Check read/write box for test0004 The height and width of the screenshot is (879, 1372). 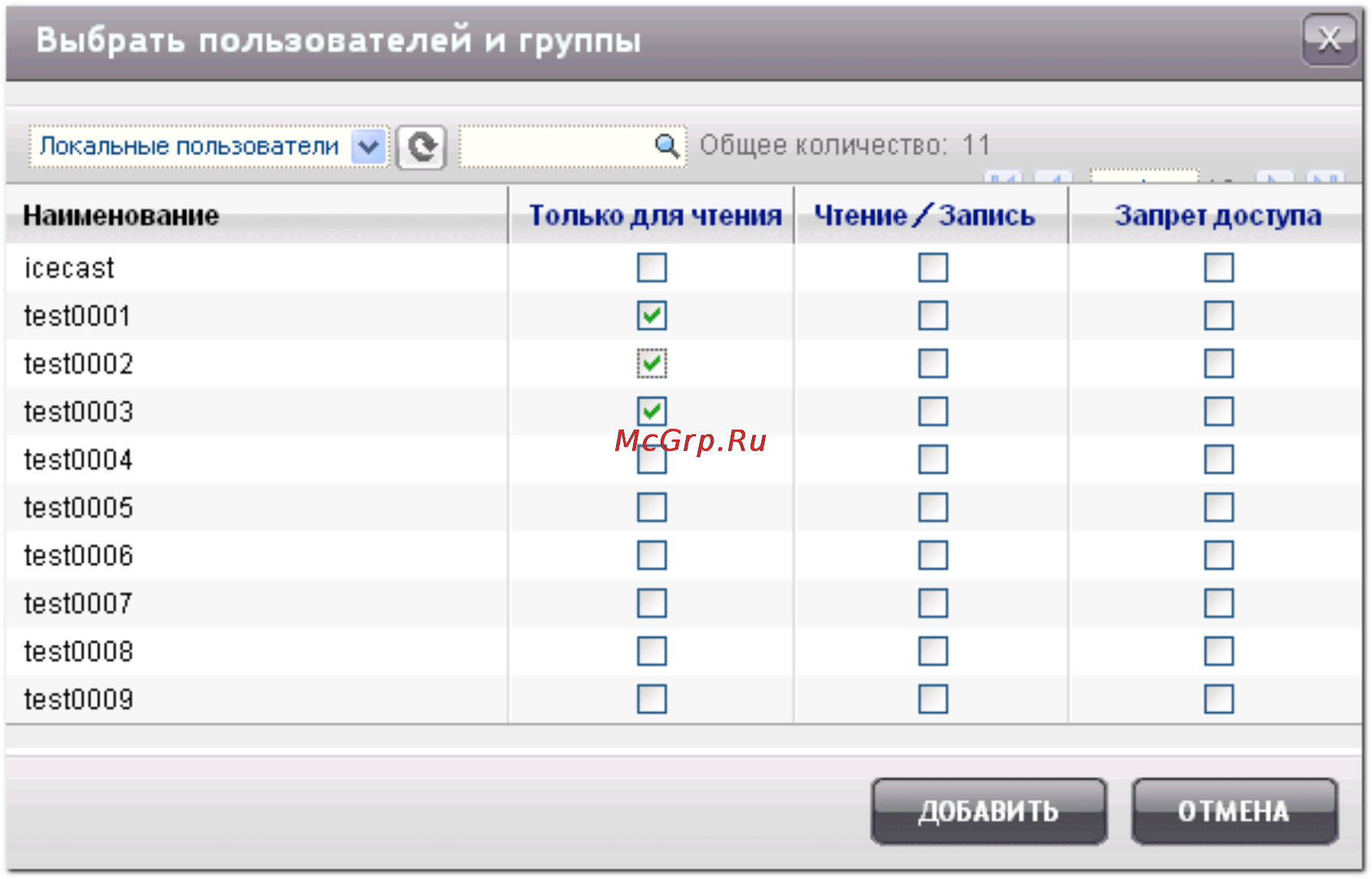point(933,459)
